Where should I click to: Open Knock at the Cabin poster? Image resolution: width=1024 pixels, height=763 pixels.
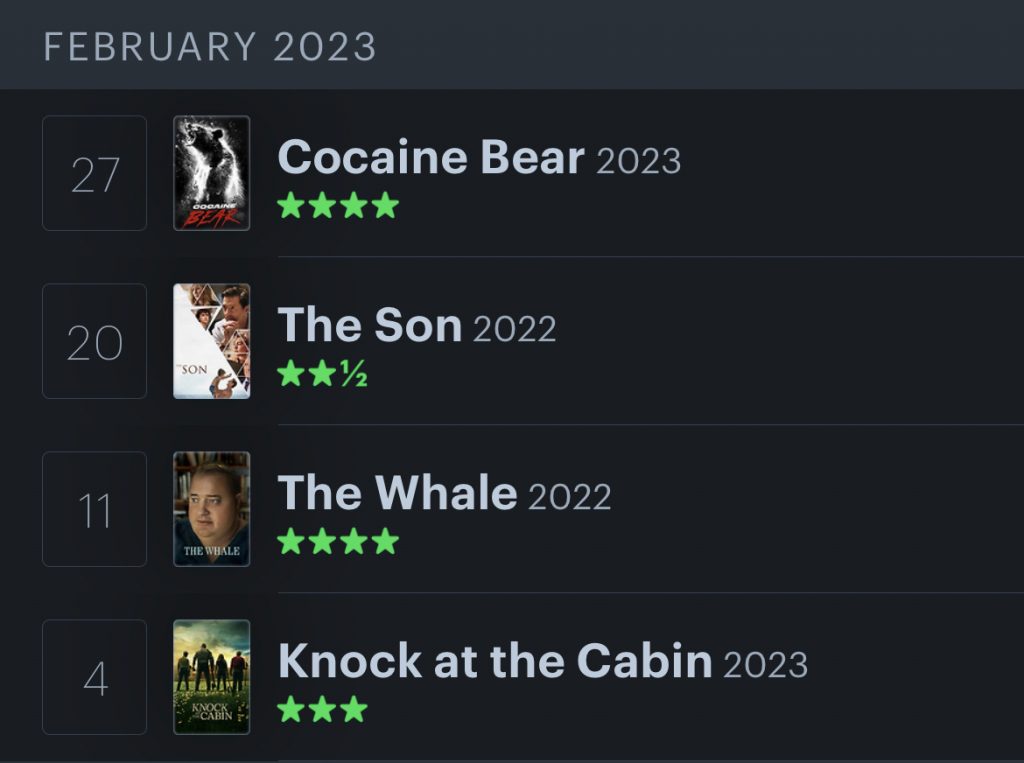pyautogui.click(x=211, y=677)
